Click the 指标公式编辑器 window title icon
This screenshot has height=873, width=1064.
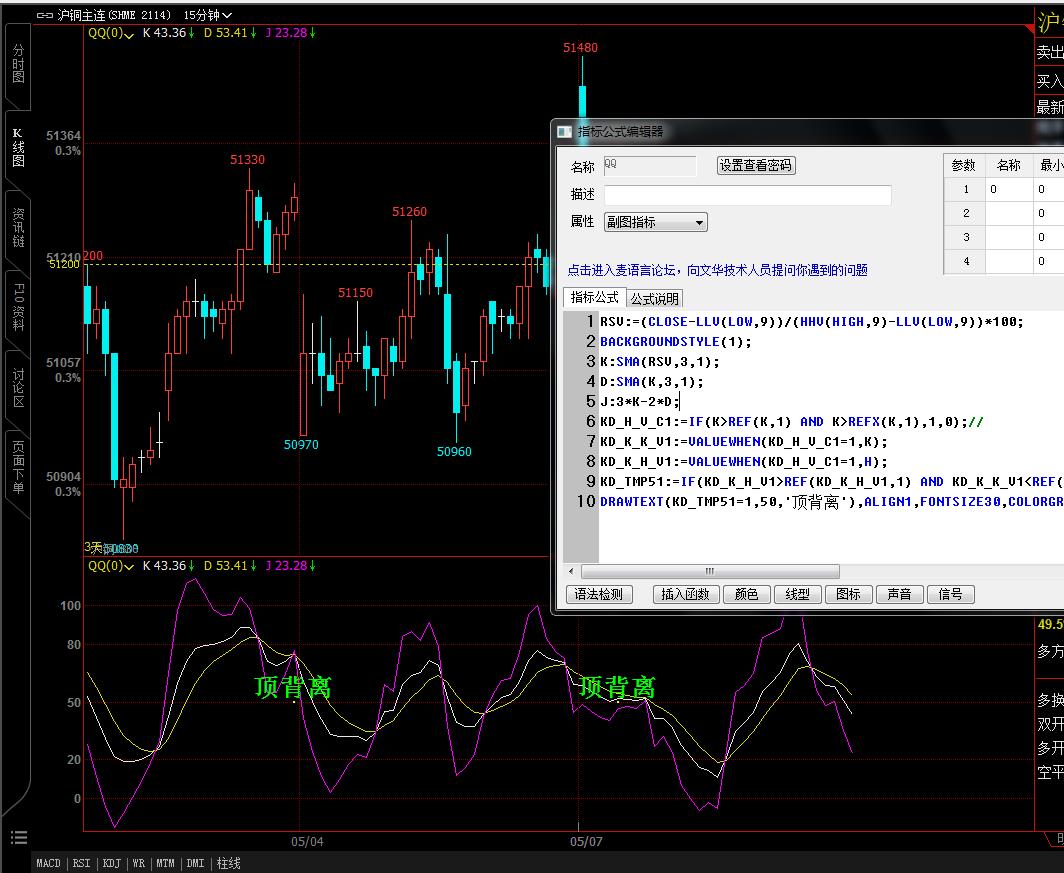pos(565,132)
